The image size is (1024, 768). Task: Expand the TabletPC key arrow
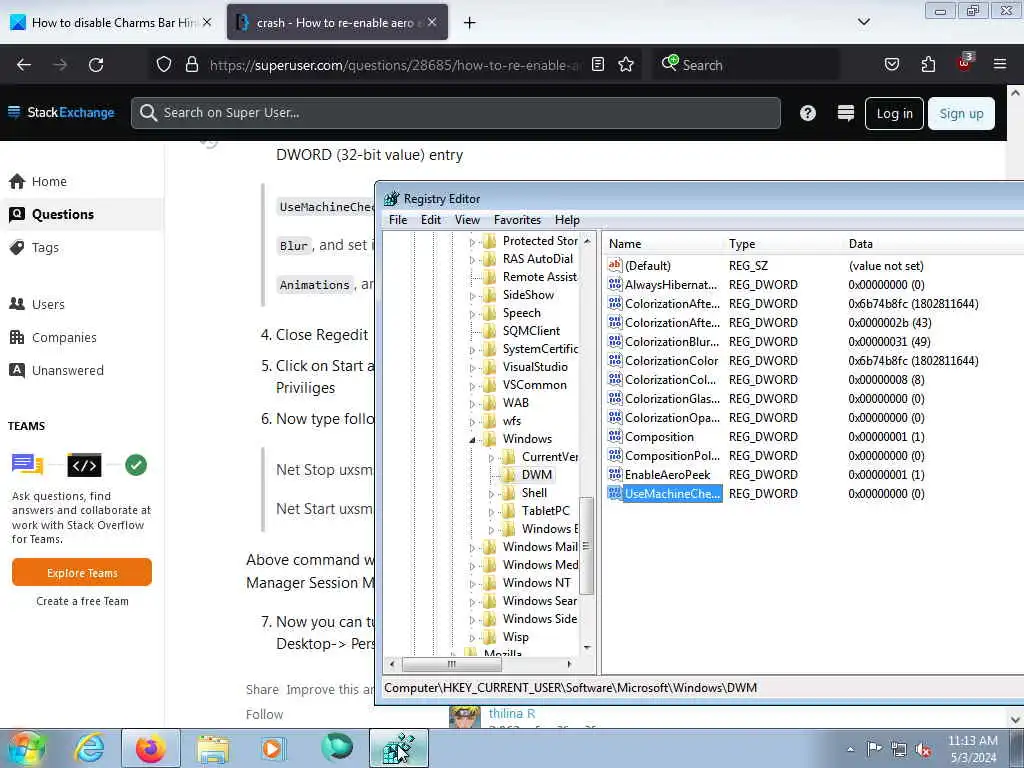[491, 512]
